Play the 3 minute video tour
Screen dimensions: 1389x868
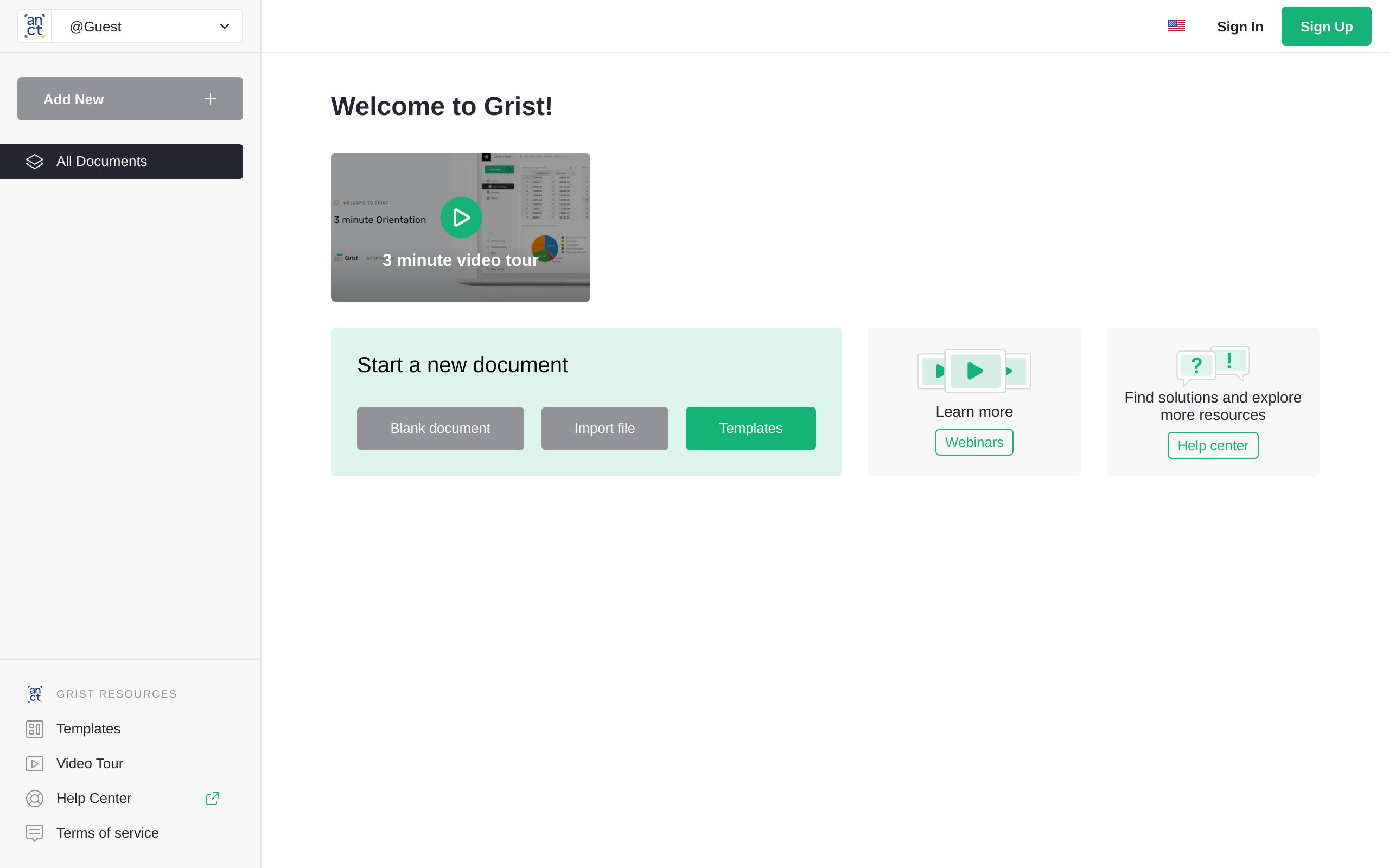click(461, 218)
